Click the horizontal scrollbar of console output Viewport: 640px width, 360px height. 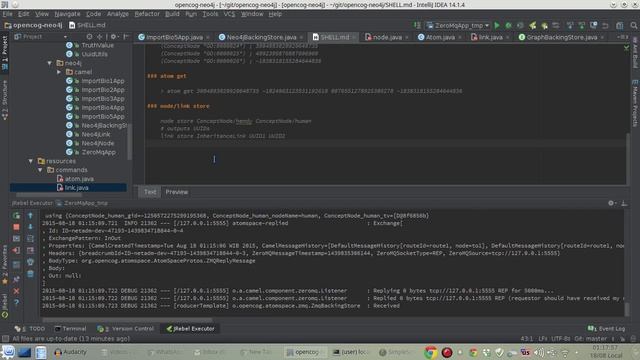coord(127,320)
